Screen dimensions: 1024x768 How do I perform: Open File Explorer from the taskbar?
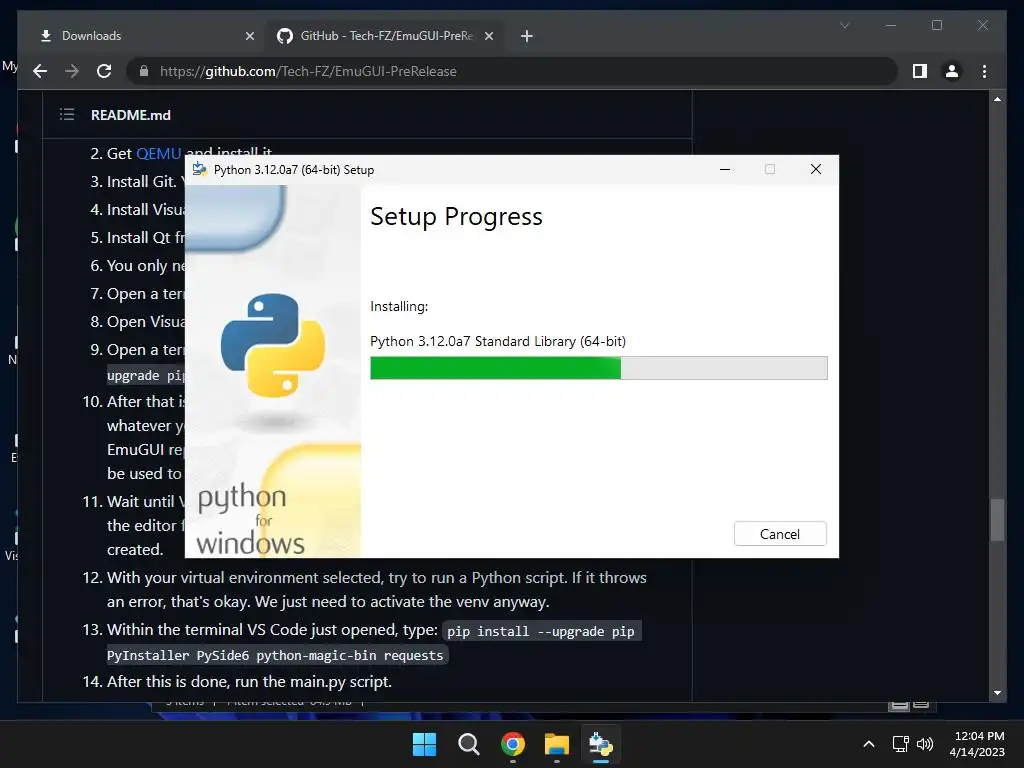(556, 744)
